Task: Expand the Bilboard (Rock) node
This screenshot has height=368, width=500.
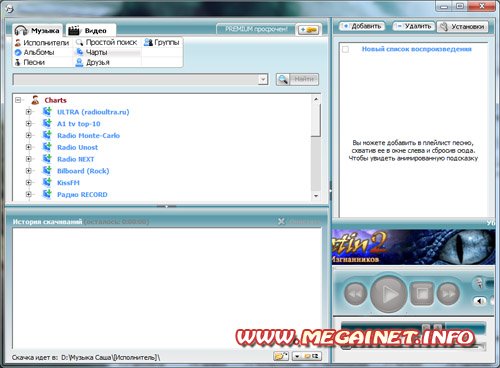Action: (x=29, y=171)
